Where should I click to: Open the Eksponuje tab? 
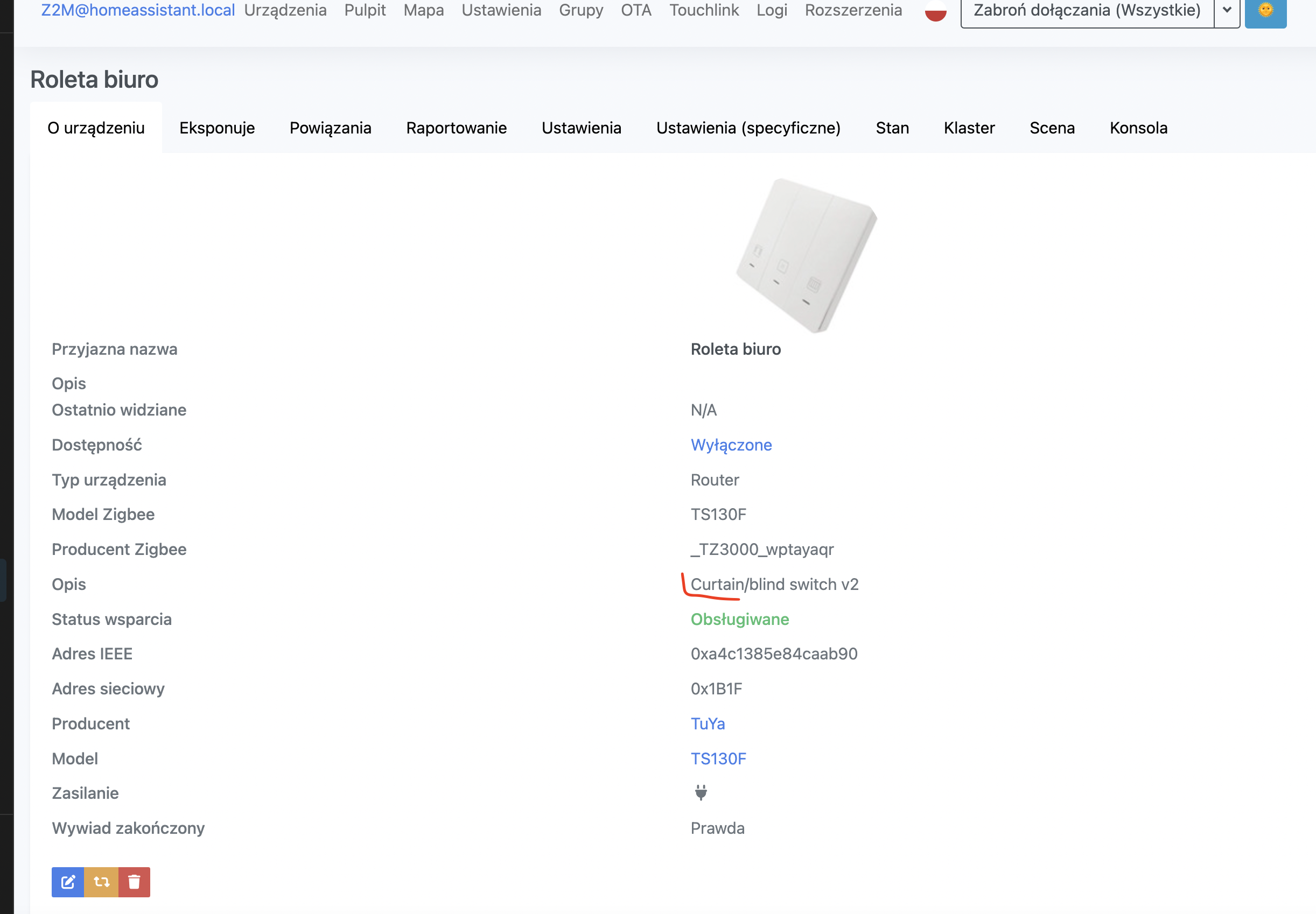pyautogui.click(x=218, y=128)
